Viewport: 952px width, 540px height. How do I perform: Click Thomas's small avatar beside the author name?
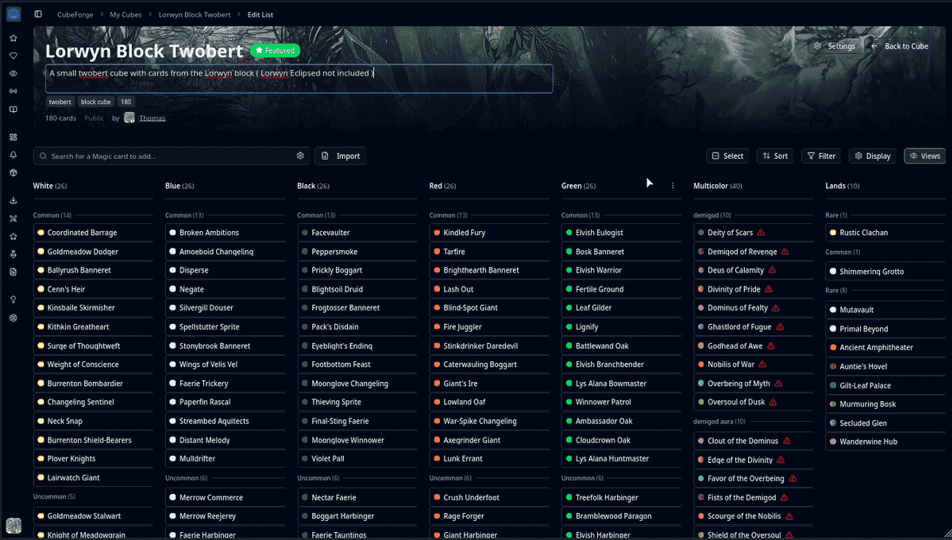pyautogui.click(x=129, y=118)
